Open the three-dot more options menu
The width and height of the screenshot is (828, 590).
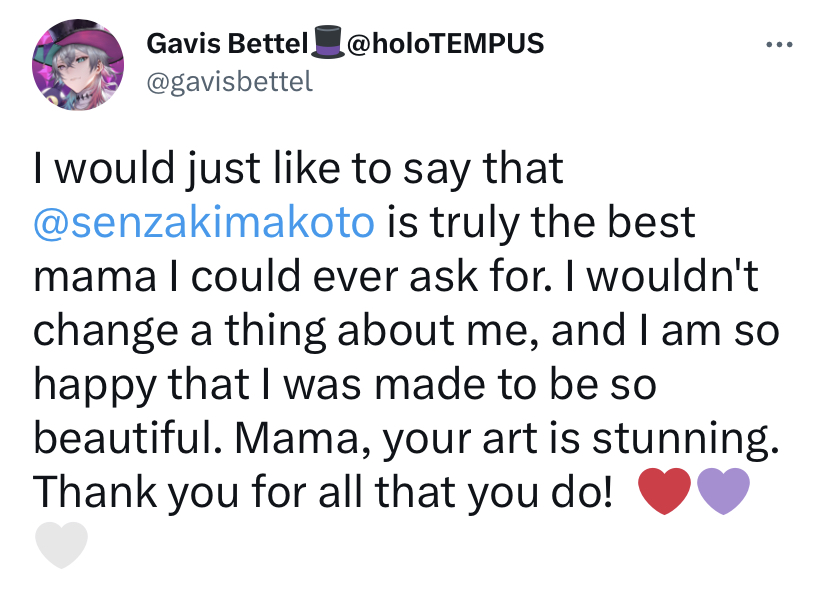[x=778, y=45]
